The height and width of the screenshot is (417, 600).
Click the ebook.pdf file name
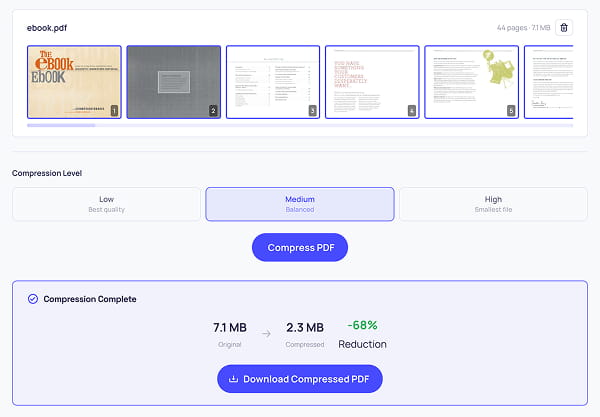click(x=47, y=28)
